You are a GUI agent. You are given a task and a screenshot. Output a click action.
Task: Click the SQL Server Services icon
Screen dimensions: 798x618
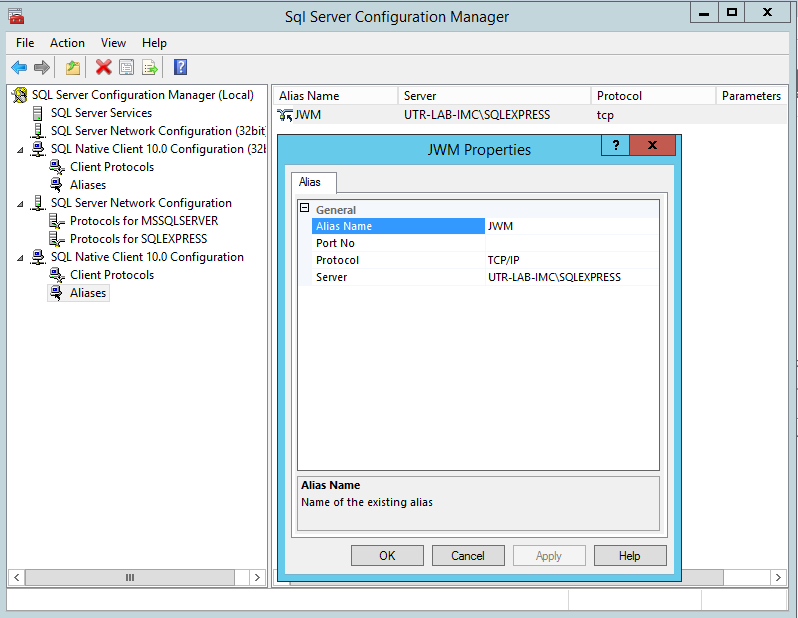[x=38, y=113]
